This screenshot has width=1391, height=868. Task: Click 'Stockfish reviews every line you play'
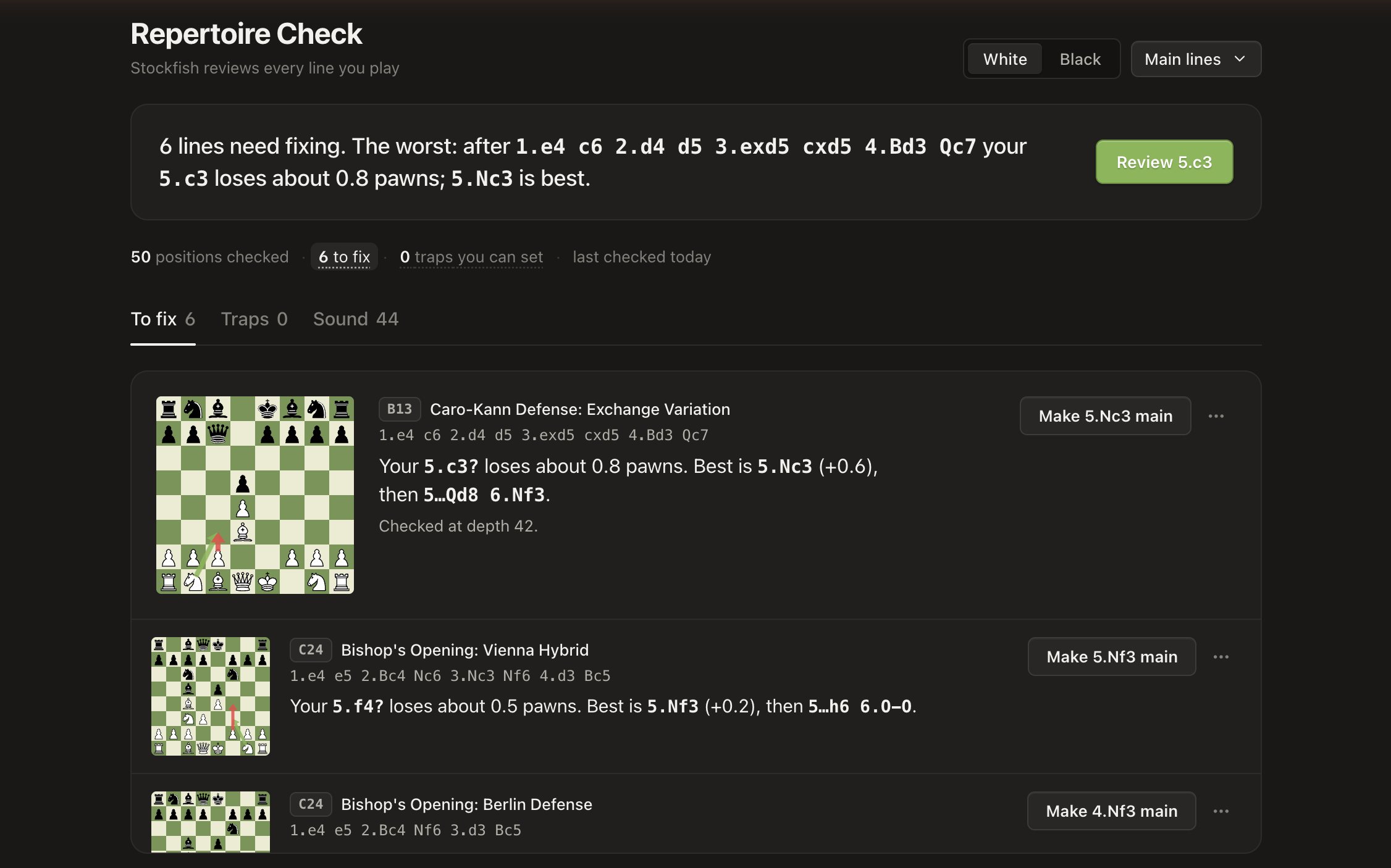[x=265, y=68]
